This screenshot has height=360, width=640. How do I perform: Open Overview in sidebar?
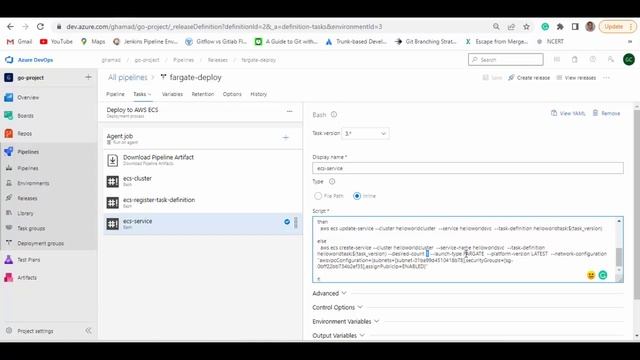coord(28,98)
